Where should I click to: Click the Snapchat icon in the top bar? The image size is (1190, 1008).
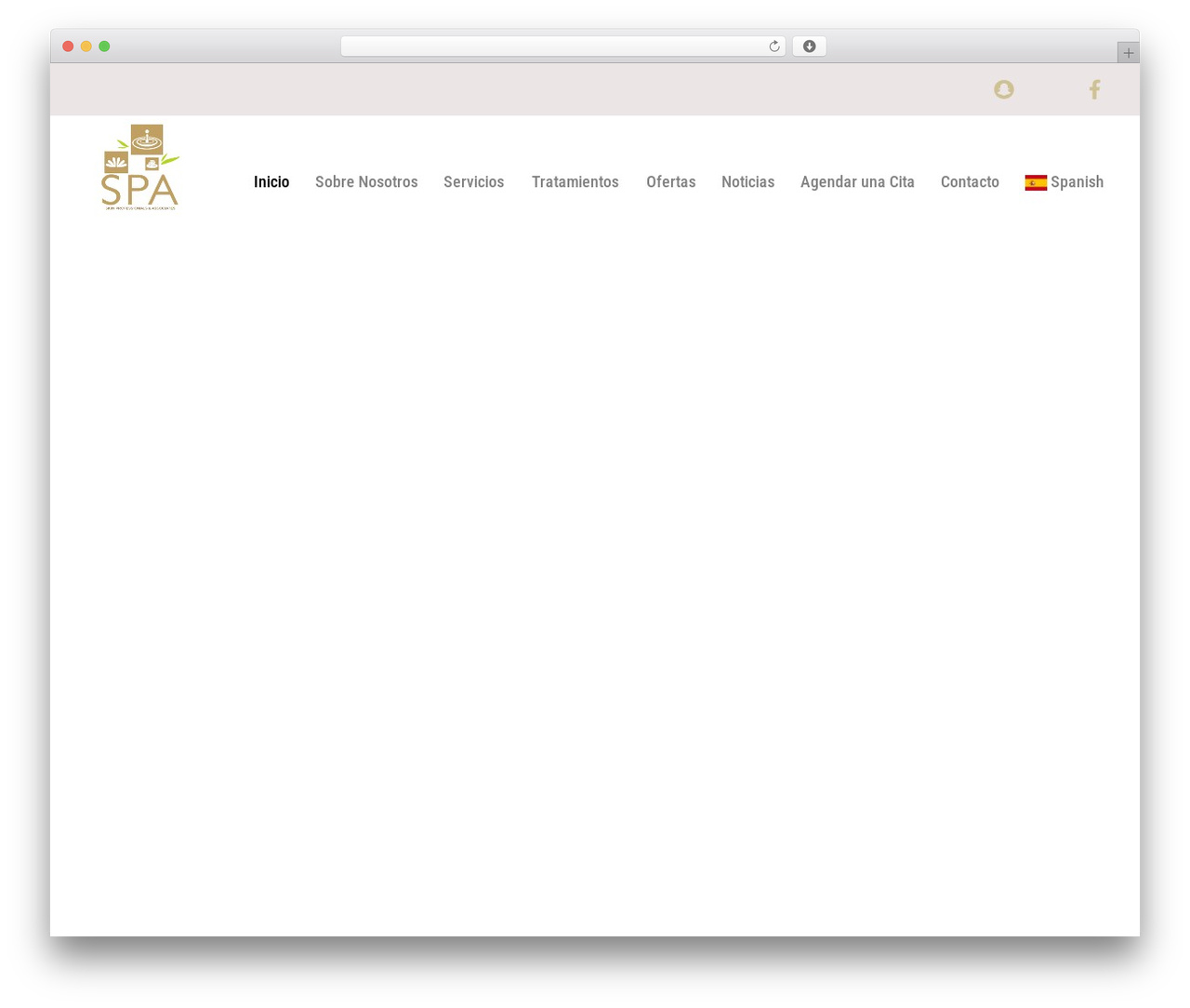(x=1003, y=89)
